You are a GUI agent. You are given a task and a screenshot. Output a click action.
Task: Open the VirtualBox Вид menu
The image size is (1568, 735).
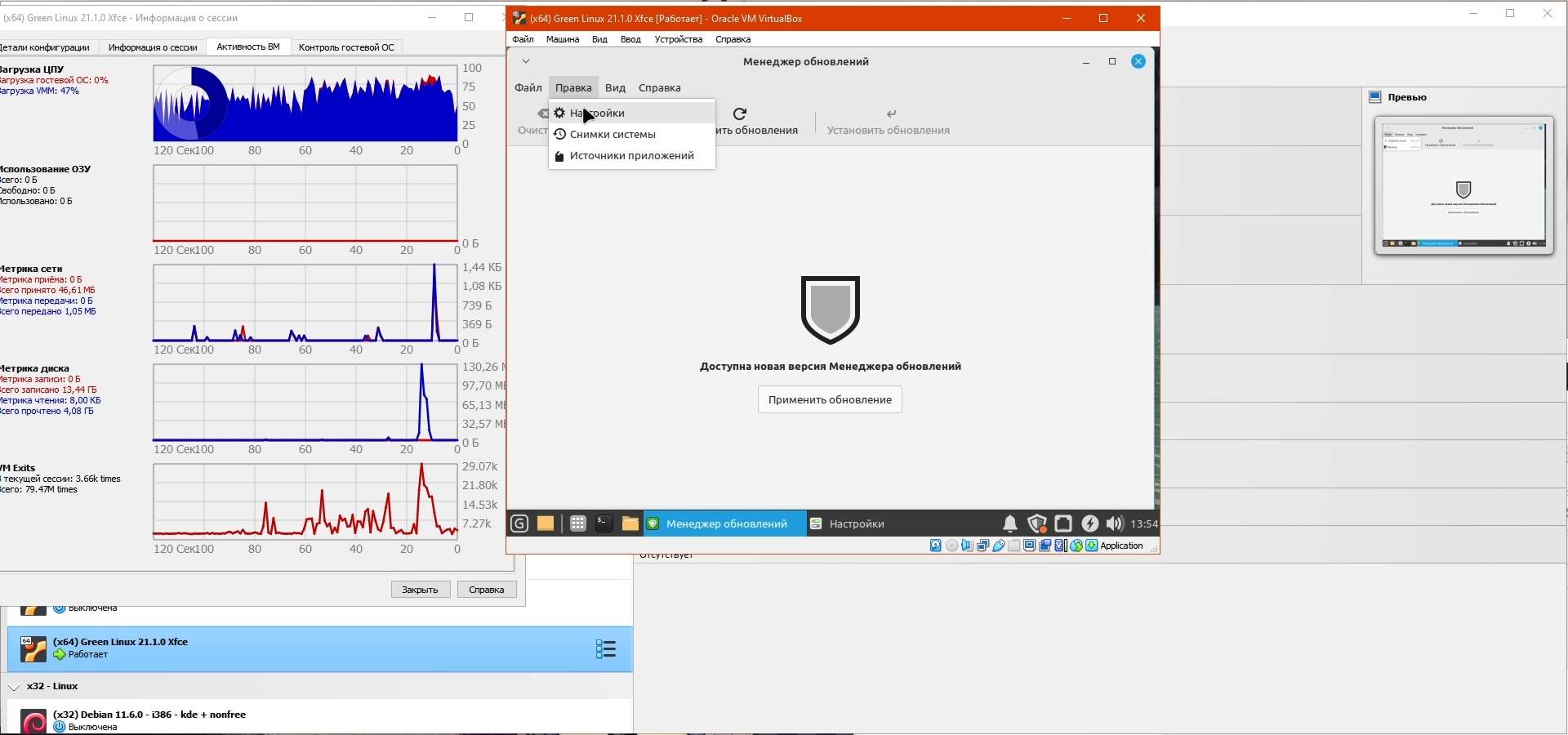point(600,39)
